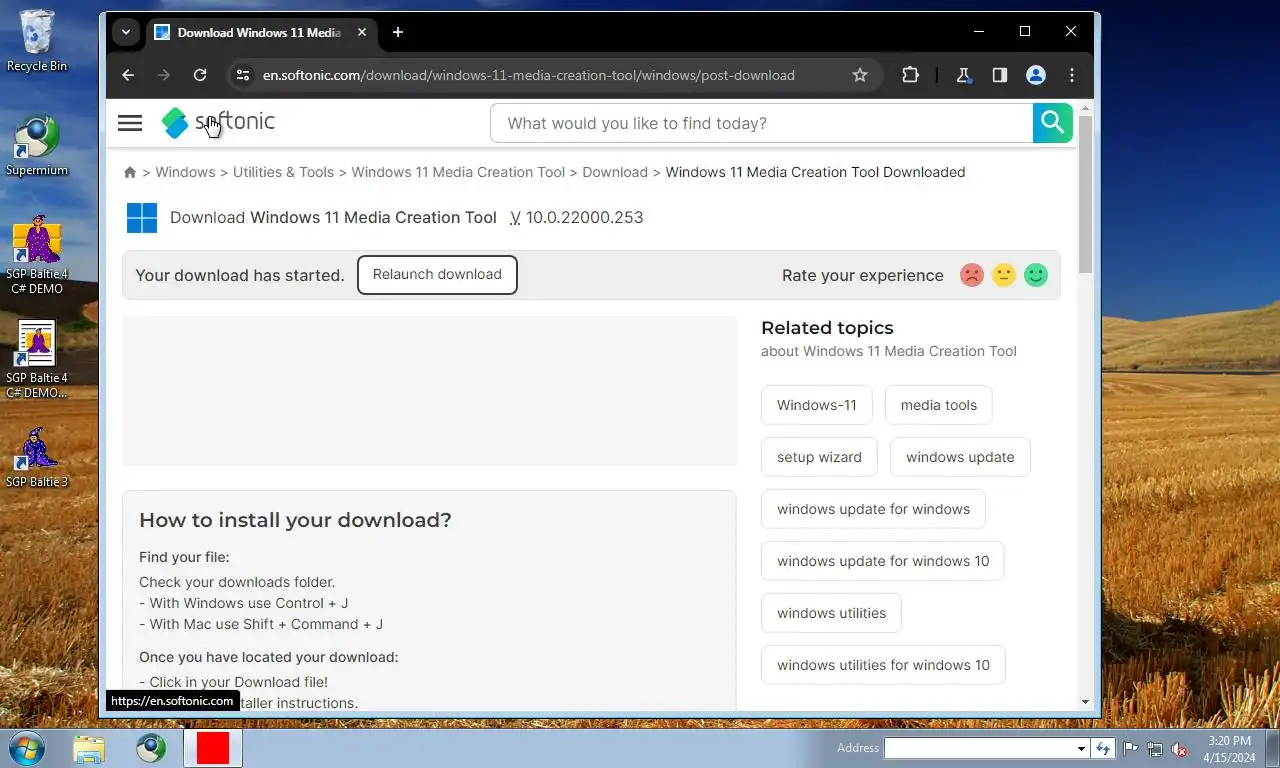This screenshot has height=768, width=1280.
Task: Open the taskbar clock showing 3:20 PM
Action: coord(1229,749)
